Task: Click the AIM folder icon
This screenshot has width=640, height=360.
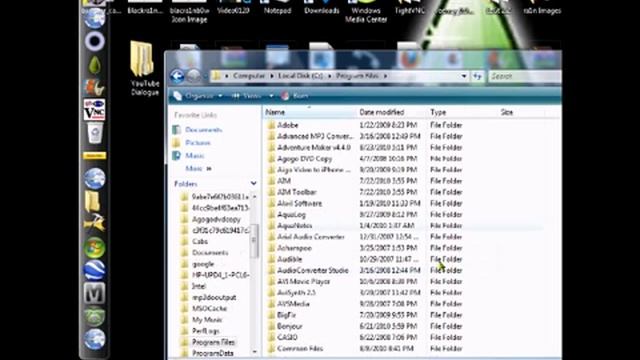Action: (x=271, y=181)
